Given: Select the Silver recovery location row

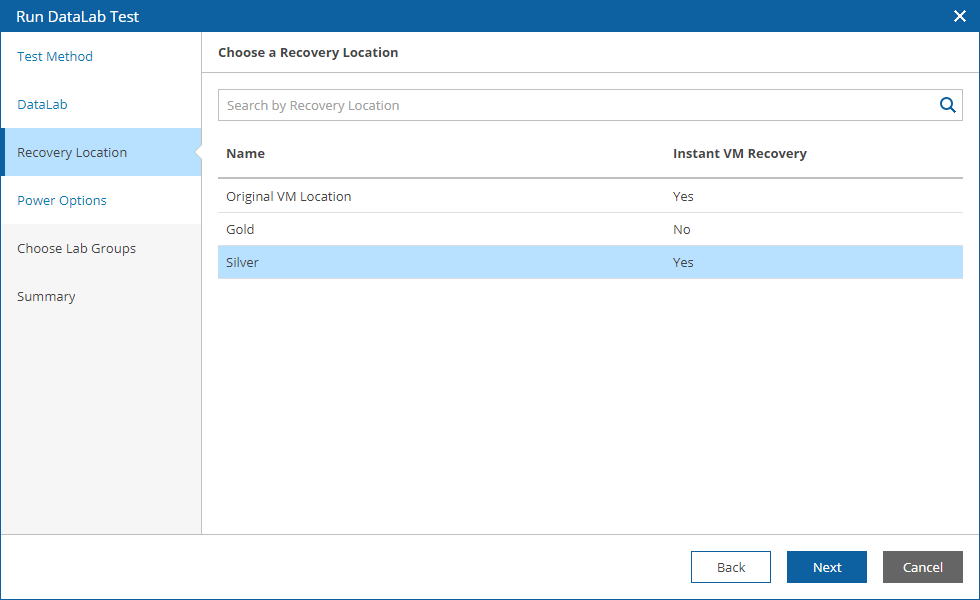Looking at the screenshot, I should pyautogui.click(x=590, y=262).
